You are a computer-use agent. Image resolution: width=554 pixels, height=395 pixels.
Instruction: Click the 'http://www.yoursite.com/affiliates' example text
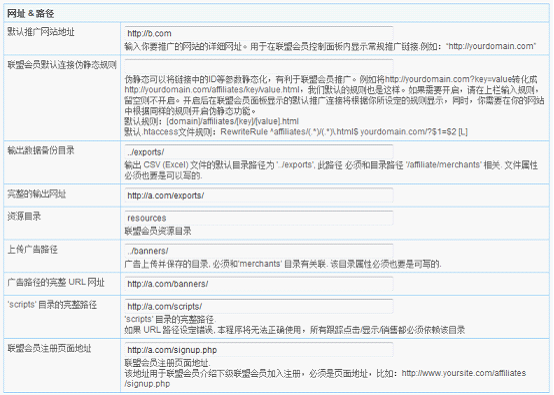coord(464,373)
